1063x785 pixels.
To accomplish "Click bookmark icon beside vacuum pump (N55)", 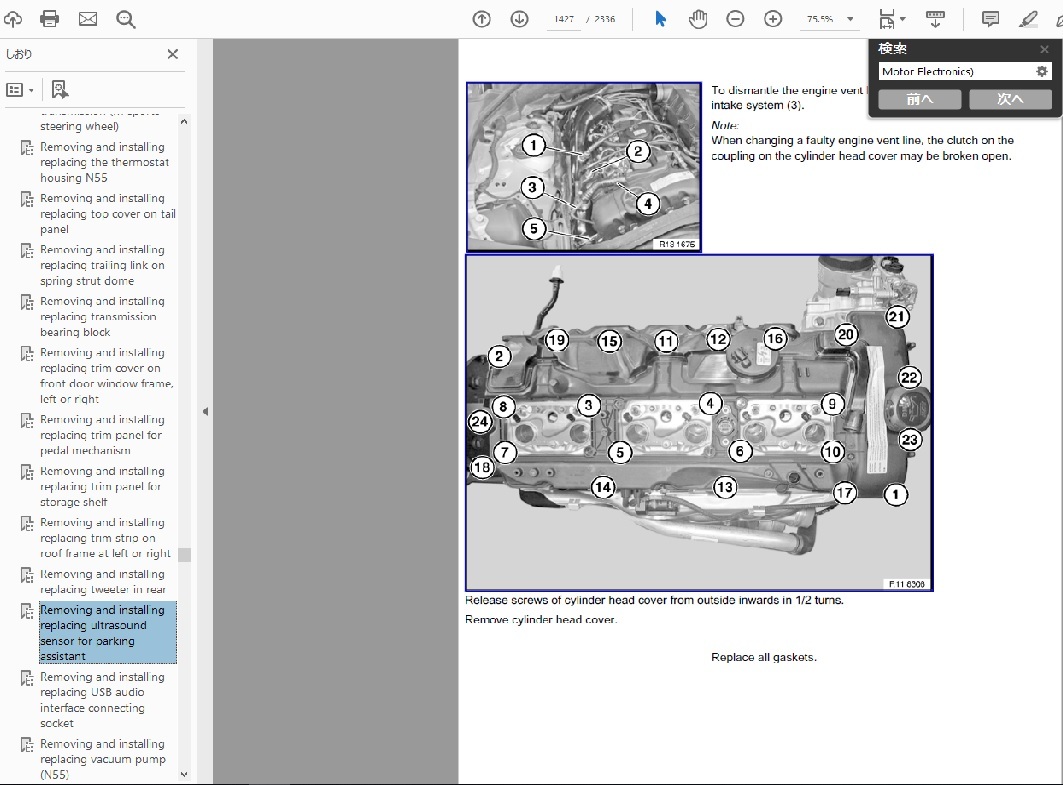I will (x=27, y=745).
